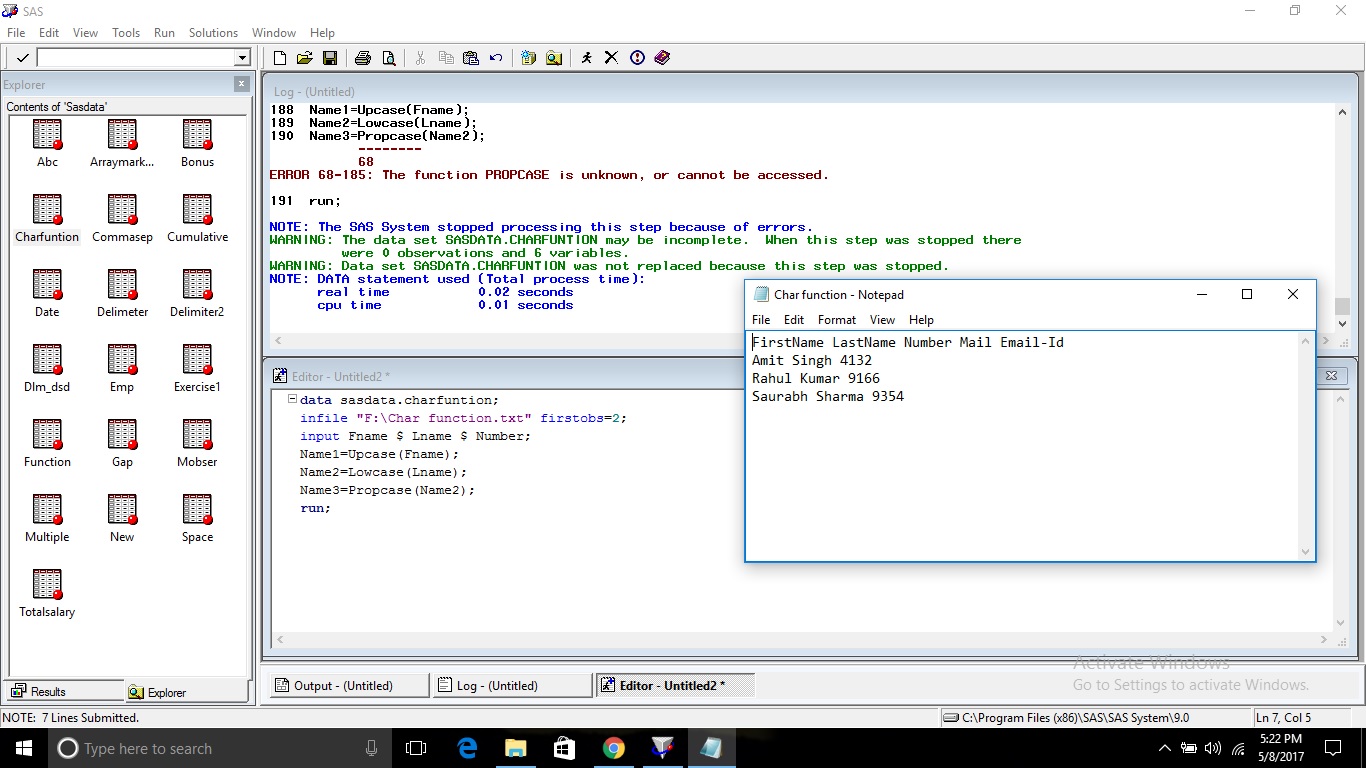The width and height of the screenshot is (1366, 768).
Task: Click the Save disk icon in toolbar
Action: 330,58
